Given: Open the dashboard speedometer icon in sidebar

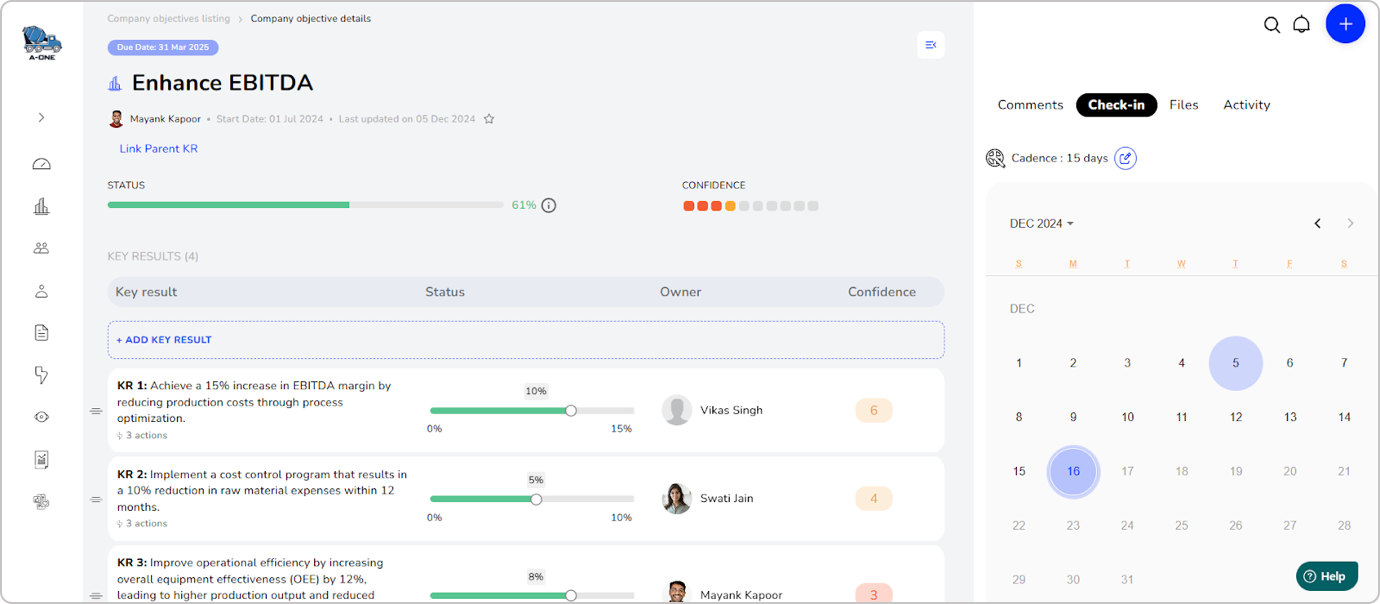Looking at the screenshot, I should [x=41, y=164].
